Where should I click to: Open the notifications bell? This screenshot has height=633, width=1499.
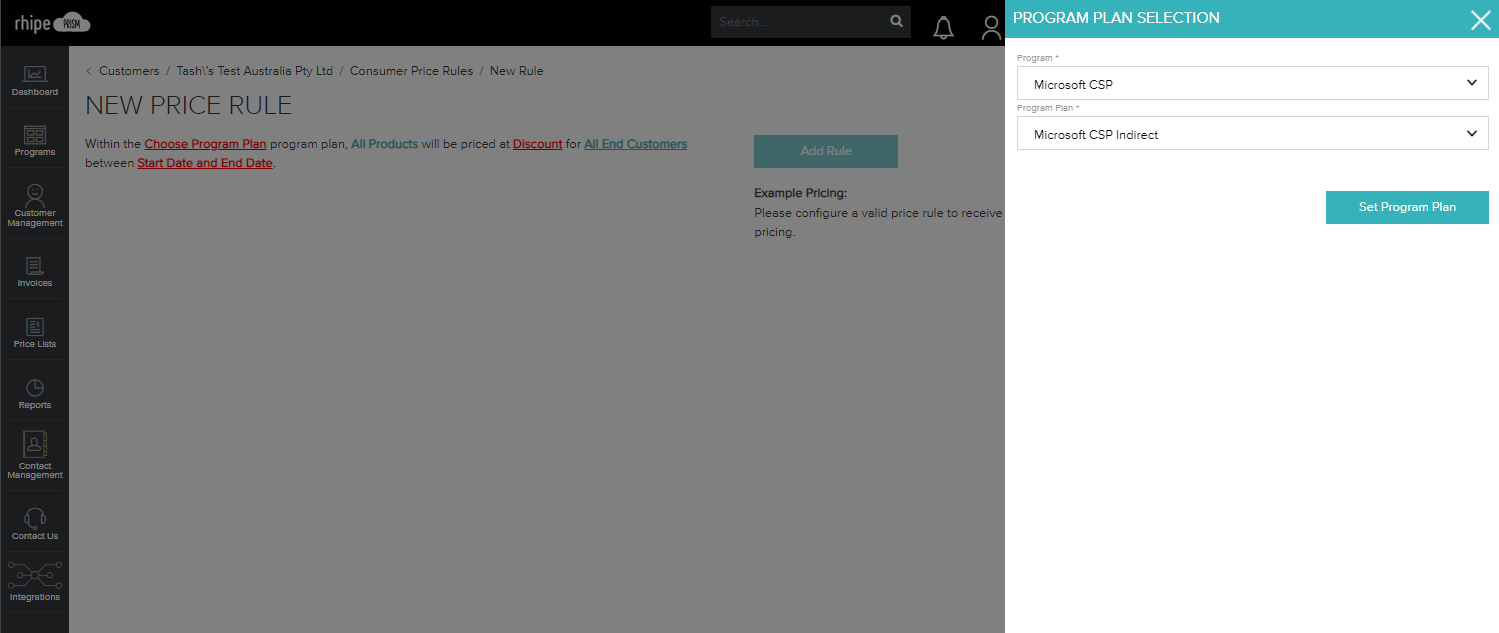[943, 28]
